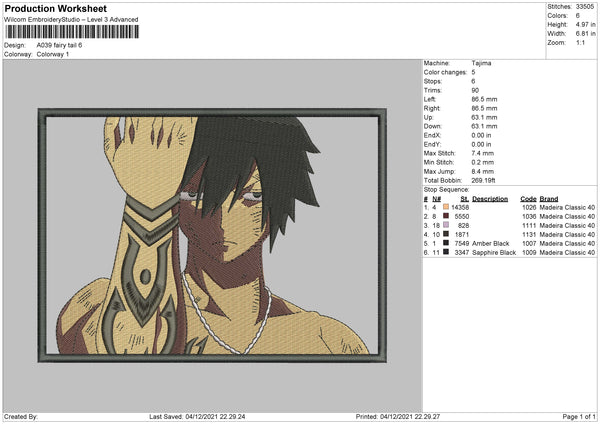The height and width of the screenshot is (424, 600).
Task: Click thread code '1009'
Action: tap(529, 253)
